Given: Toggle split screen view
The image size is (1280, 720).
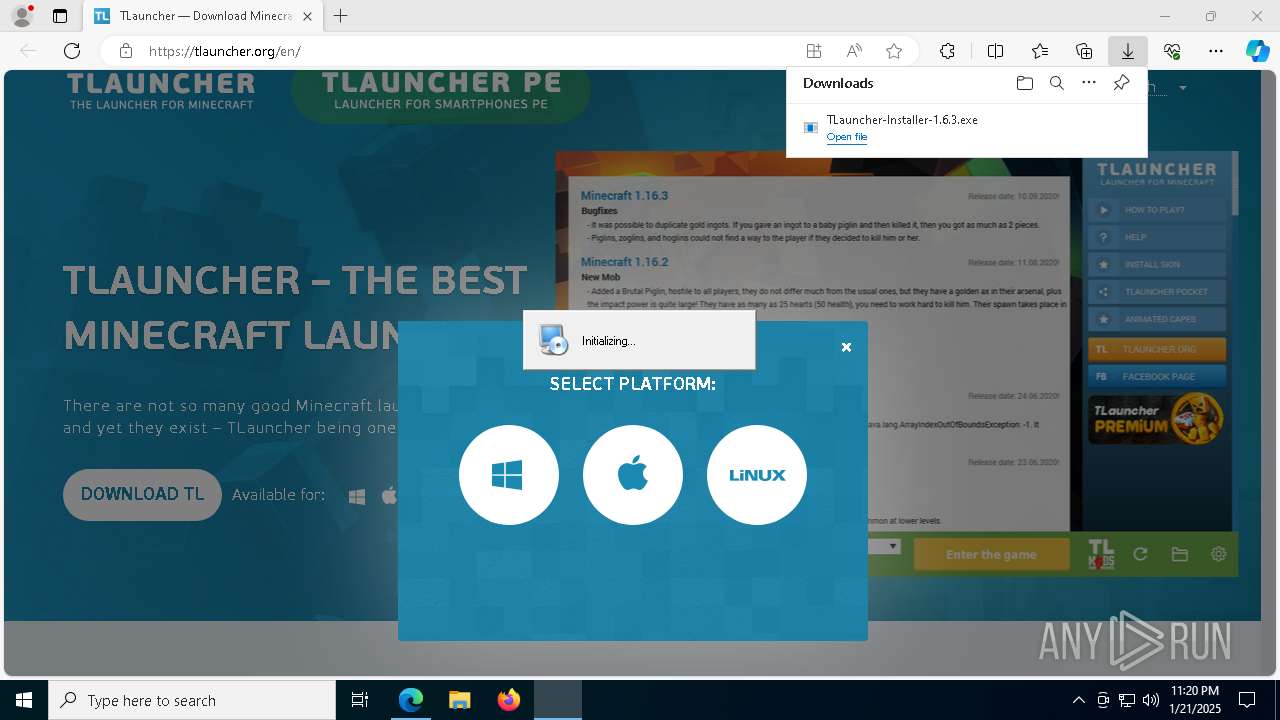Looking at the screenshot, I should click(x=995, y=51).
